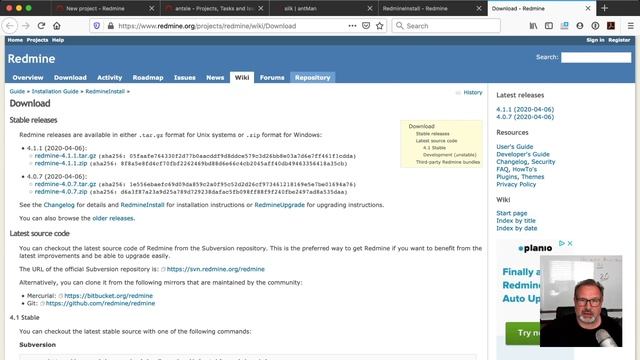Open the Changelog link in text
The height and width of the screenshot is (360, 640).
59,205
